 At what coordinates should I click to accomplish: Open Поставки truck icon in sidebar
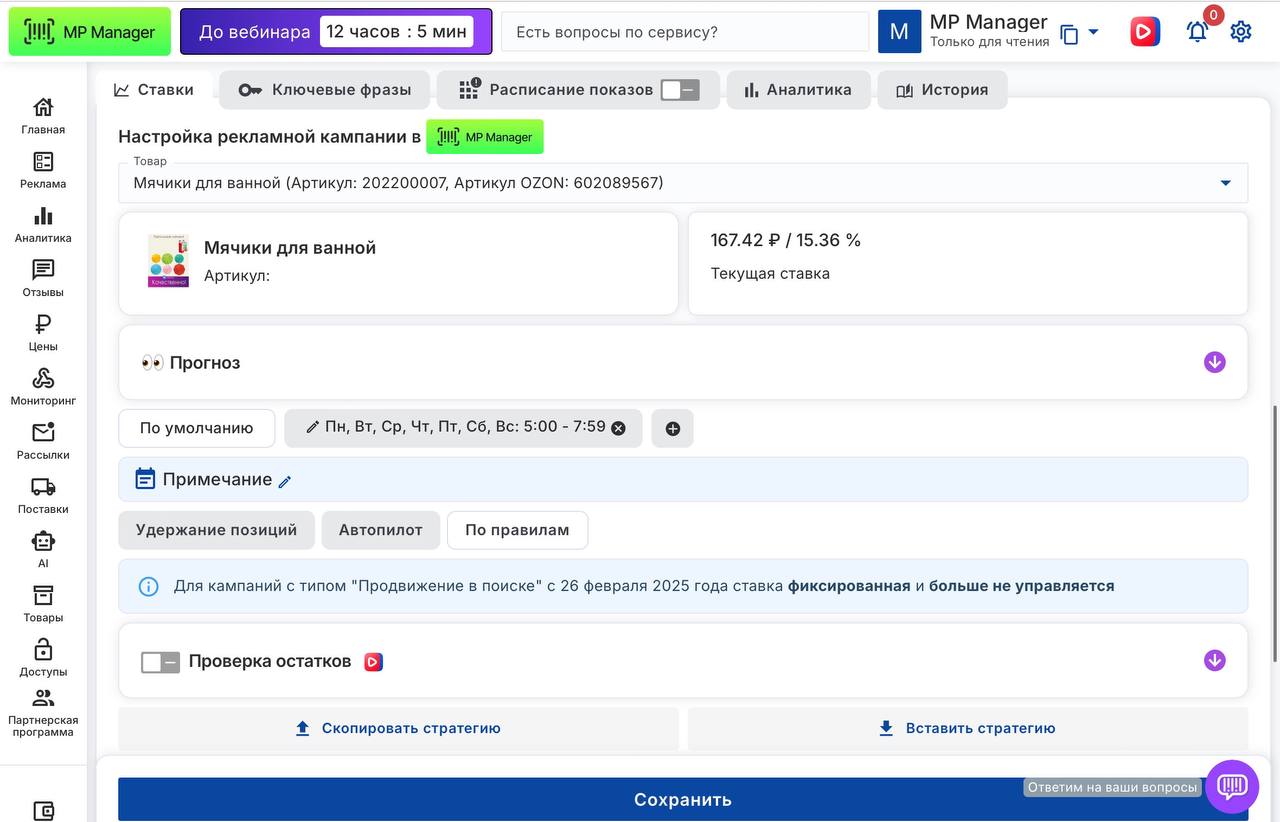click(x=43, y=494)
